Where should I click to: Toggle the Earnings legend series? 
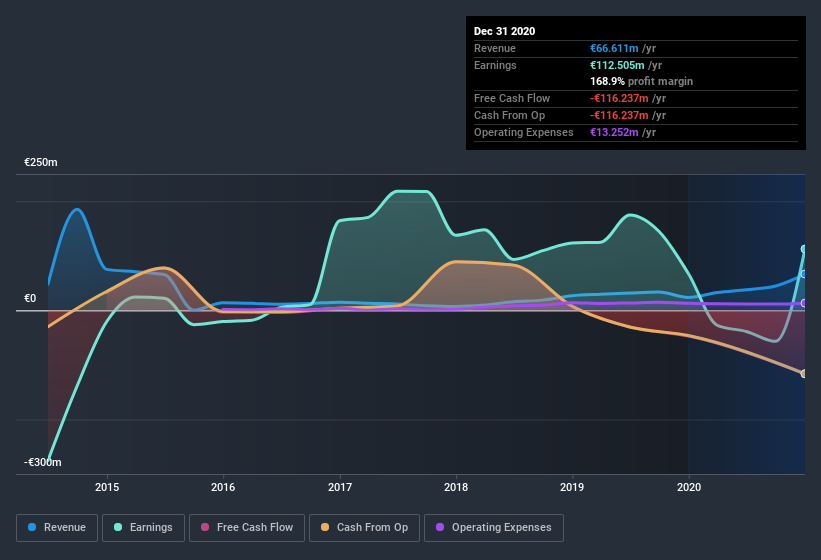pyautogui.click(x=142, y=527)
